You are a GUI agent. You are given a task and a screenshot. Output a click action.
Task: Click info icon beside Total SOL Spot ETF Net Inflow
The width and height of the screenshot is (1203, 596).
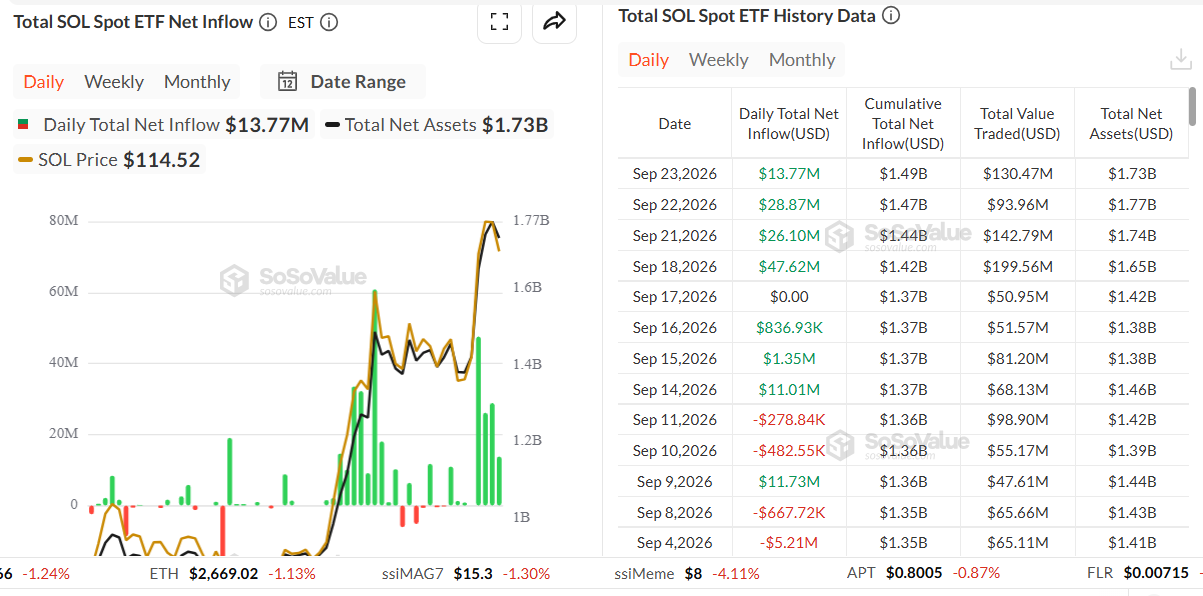click(268, 22)
